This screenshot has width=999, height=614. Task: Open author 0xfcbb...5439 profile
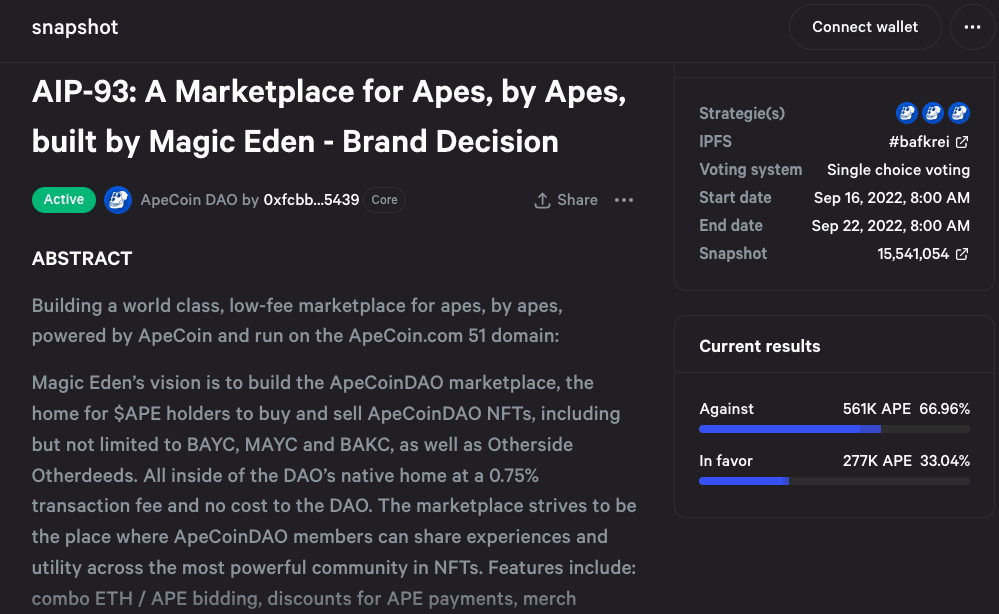click(x=312, y=200)
